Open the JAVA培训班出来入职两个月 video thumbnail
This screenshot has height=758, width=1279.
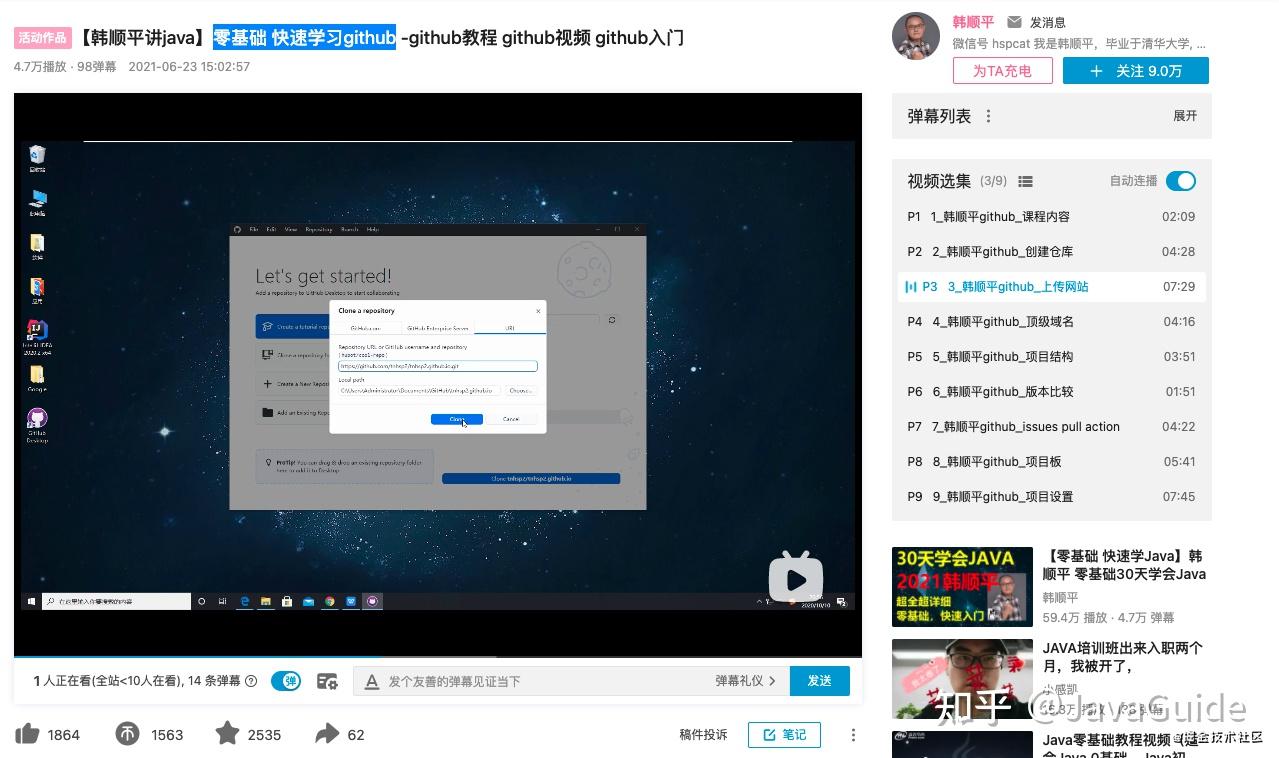[962, 680]
